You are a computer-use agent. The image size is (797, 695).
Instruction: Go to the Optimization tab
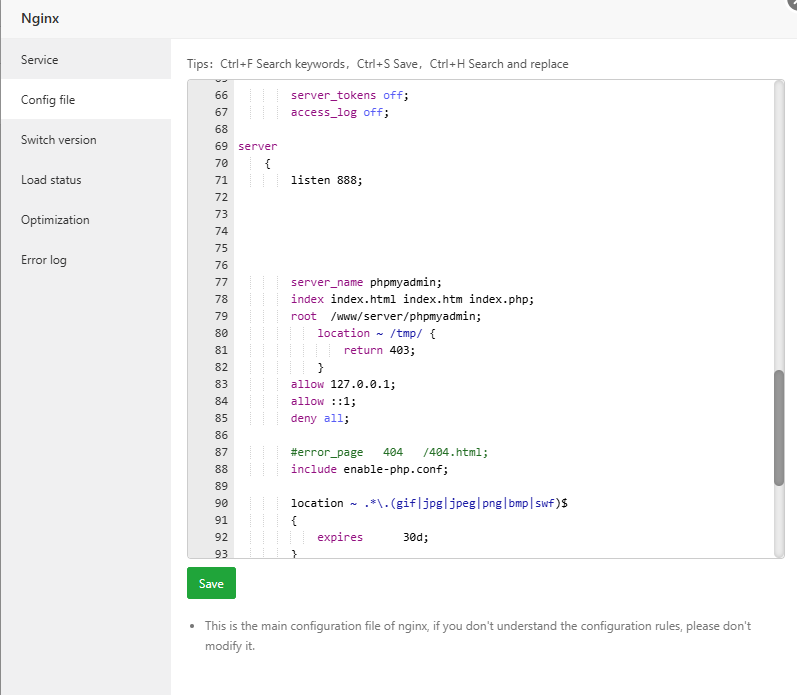pyautogui.click(x=55, y=220)
